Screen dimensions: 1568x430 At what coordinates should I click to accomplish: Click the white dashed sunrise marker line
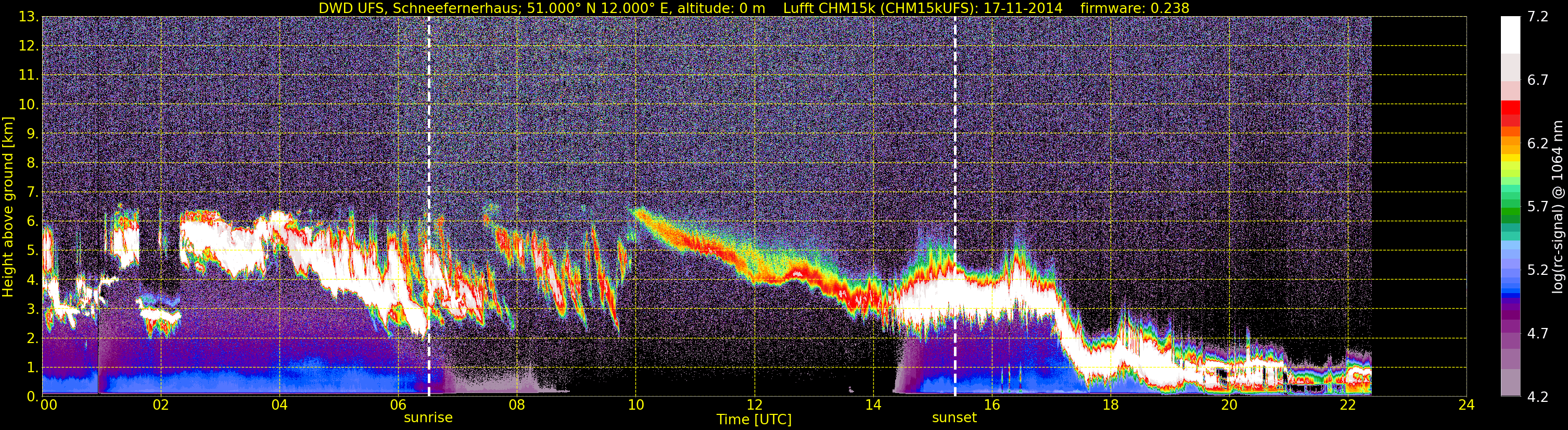pos(429,207)
